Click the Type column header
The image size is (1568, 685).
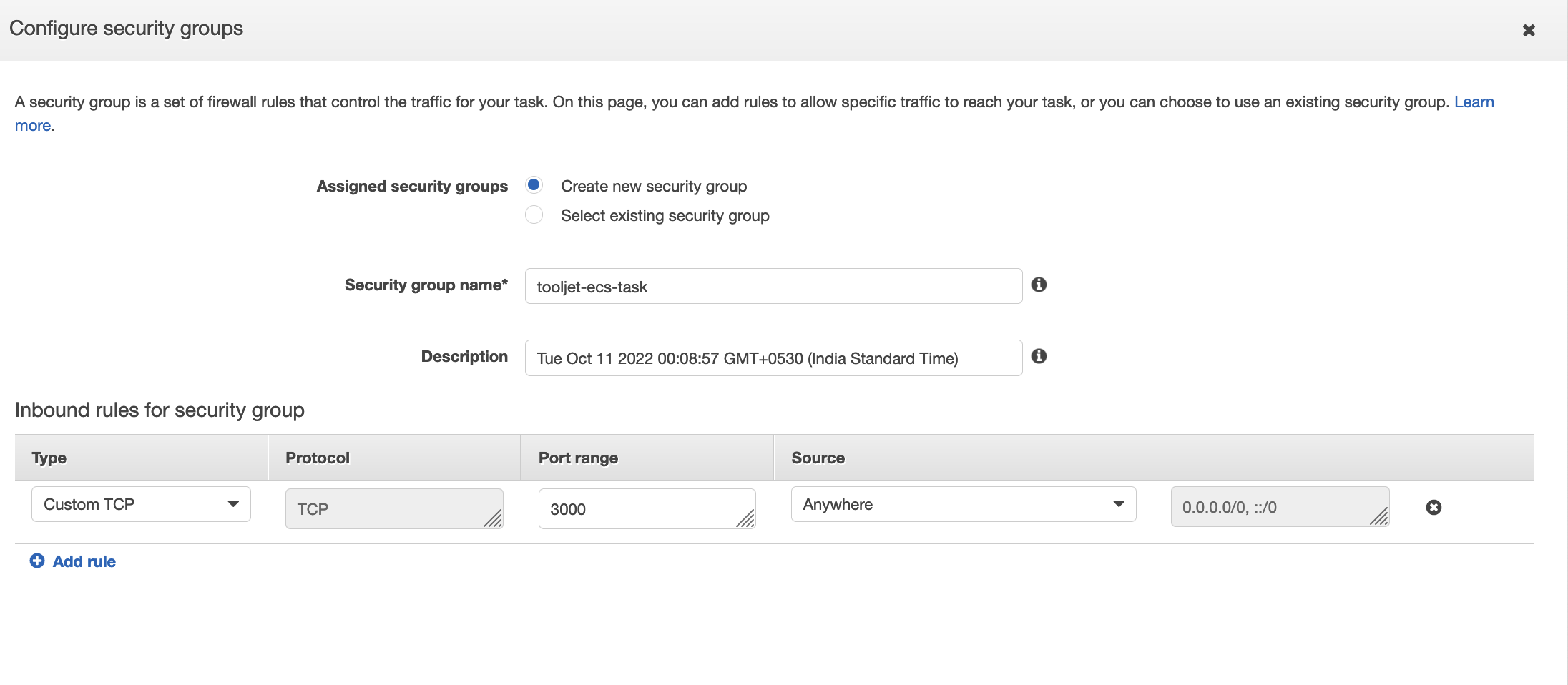[49, 458]
